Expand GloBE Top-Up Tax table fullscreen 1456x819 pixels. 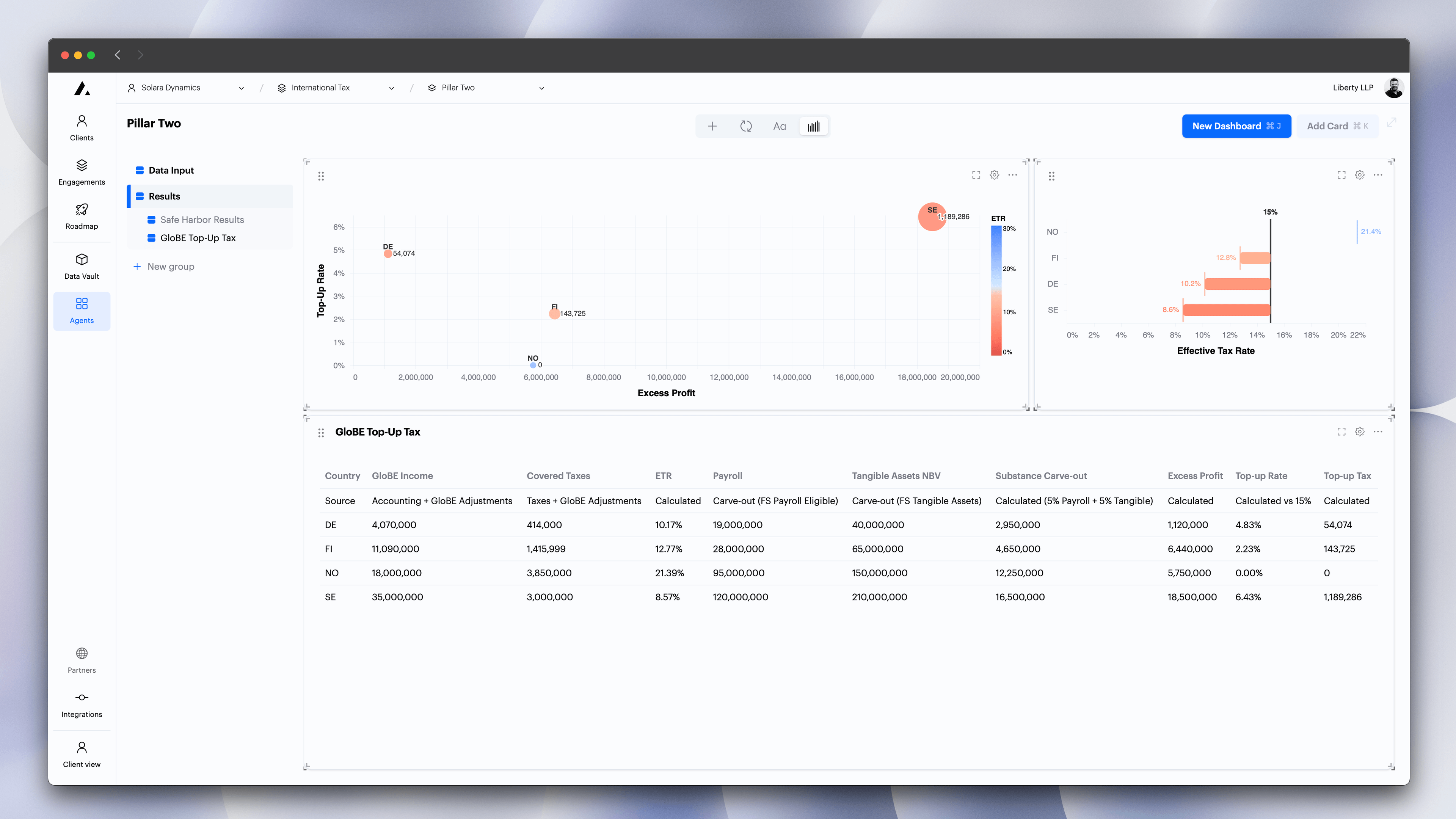[1341, 432]
